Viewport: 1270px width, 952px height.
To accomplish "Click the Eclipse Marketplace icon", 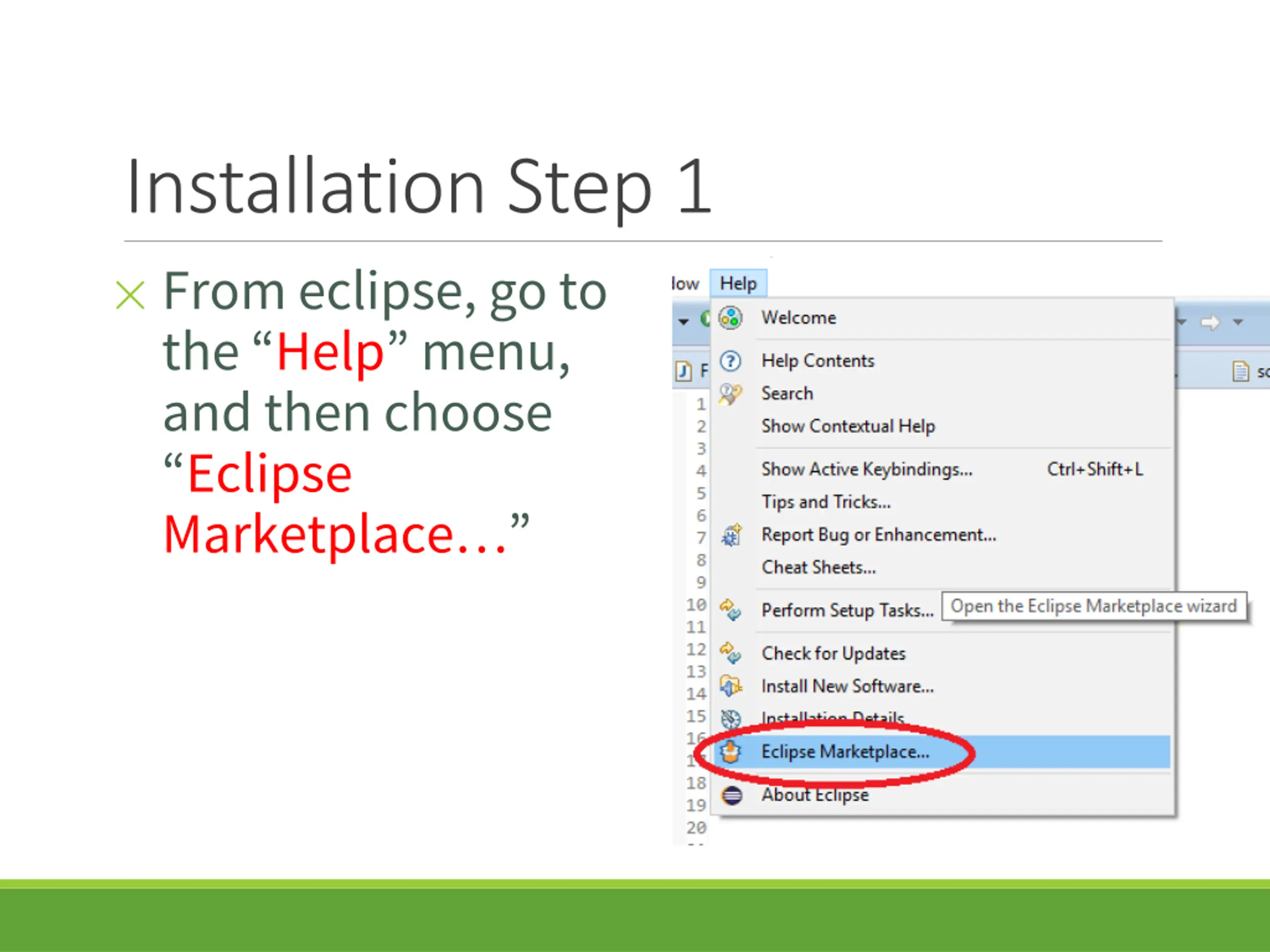I will [x=731, y=751].
